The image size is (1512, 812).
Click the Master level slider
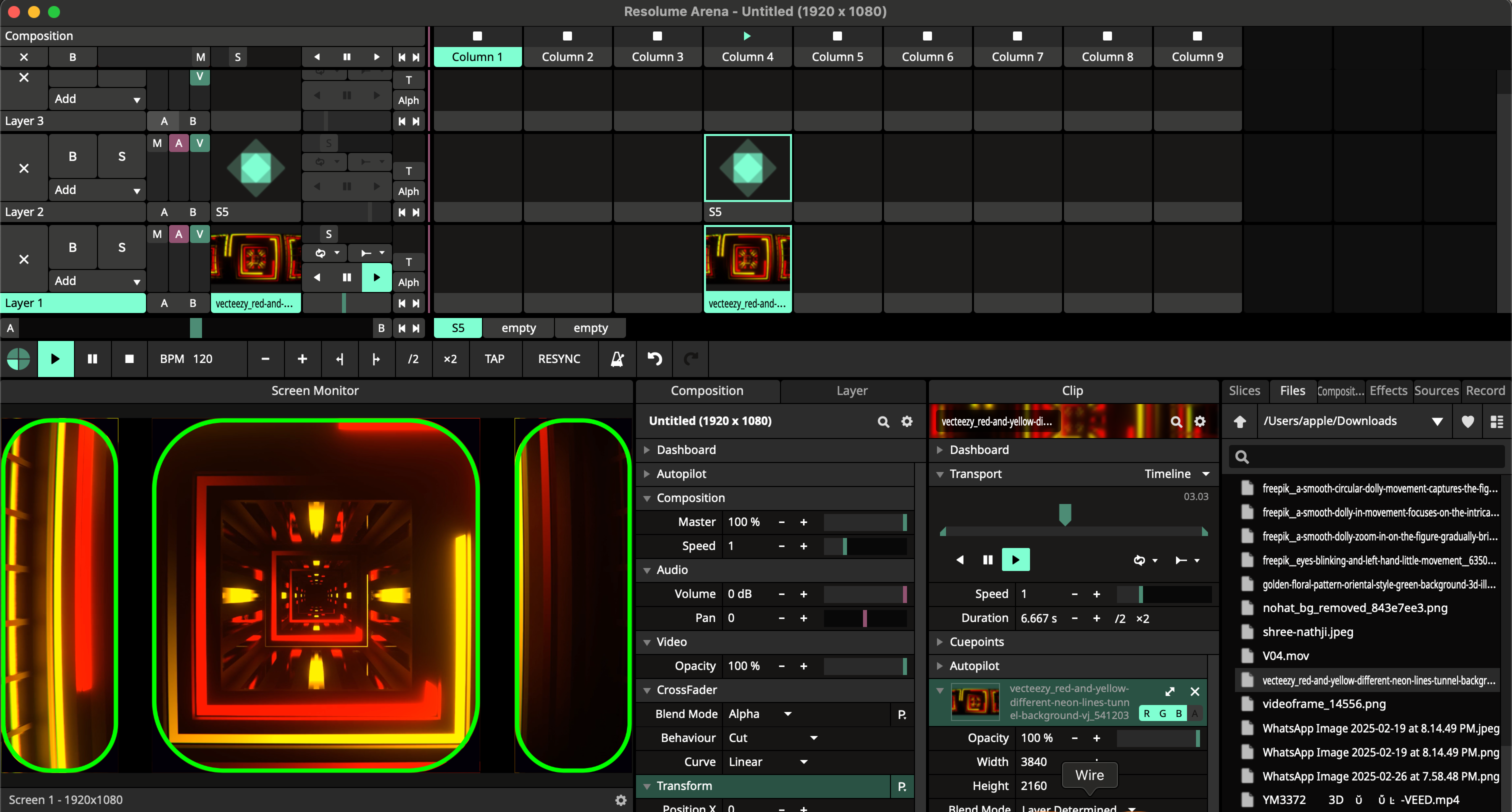[865, 522]
